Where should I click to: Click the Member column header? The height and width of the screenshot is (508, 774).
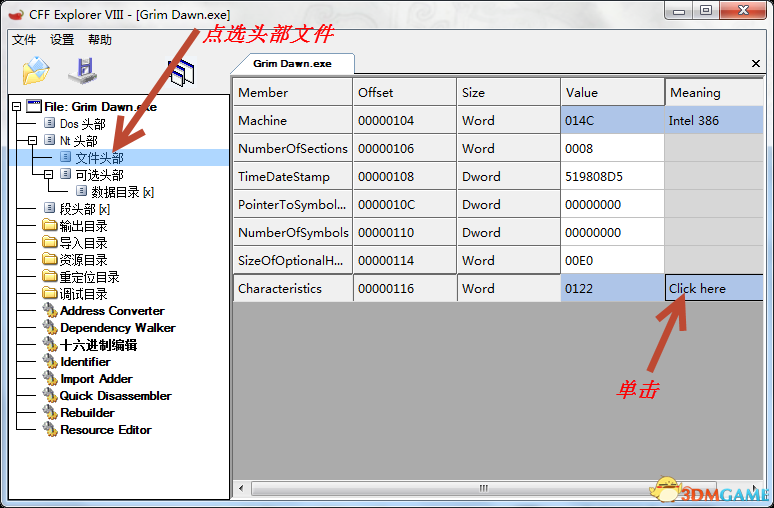pyautogui.click(x=293, y=92)
